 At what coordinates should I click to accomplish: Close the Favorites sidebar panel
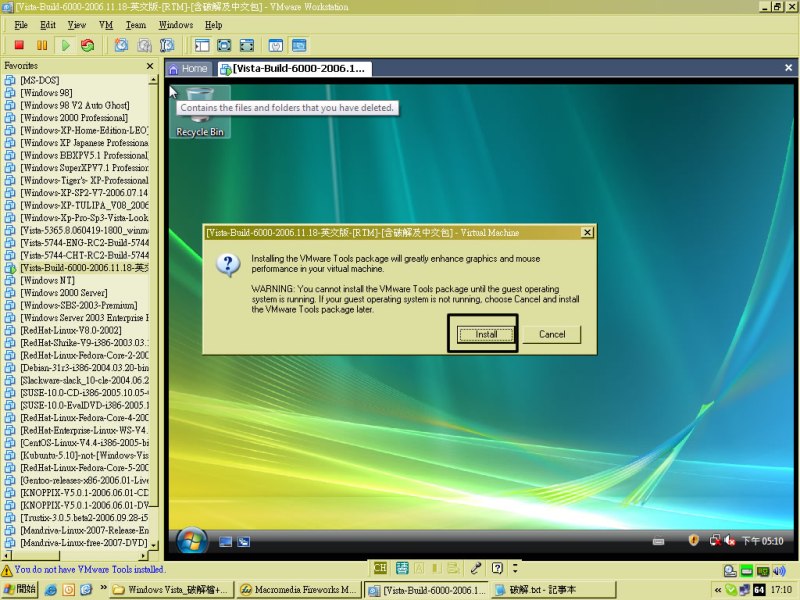[149, 66]
